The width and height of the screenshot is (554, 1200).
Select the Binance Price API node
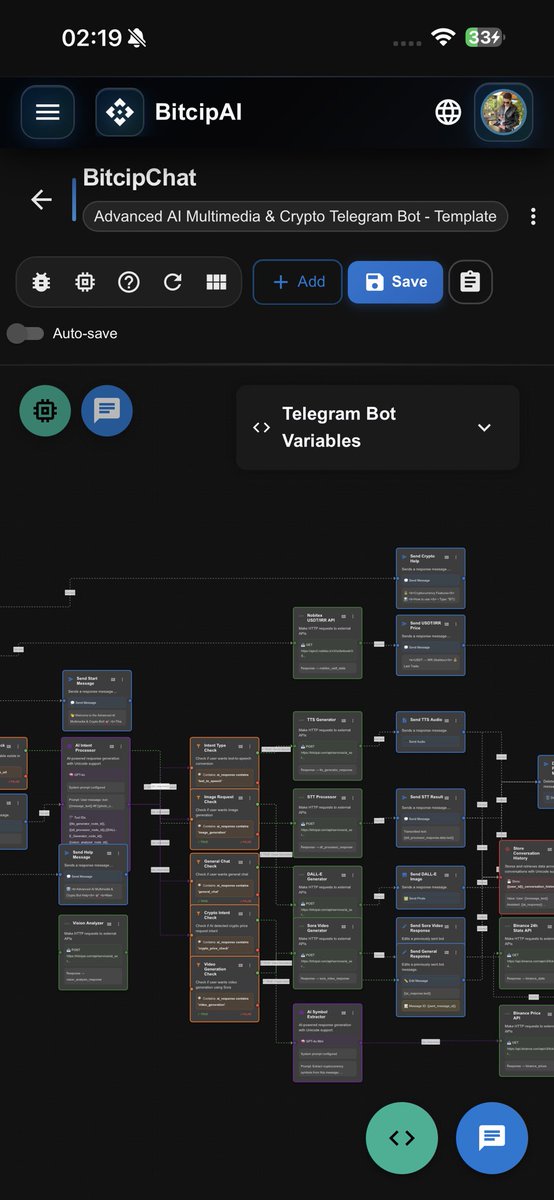click(526, 1041)
